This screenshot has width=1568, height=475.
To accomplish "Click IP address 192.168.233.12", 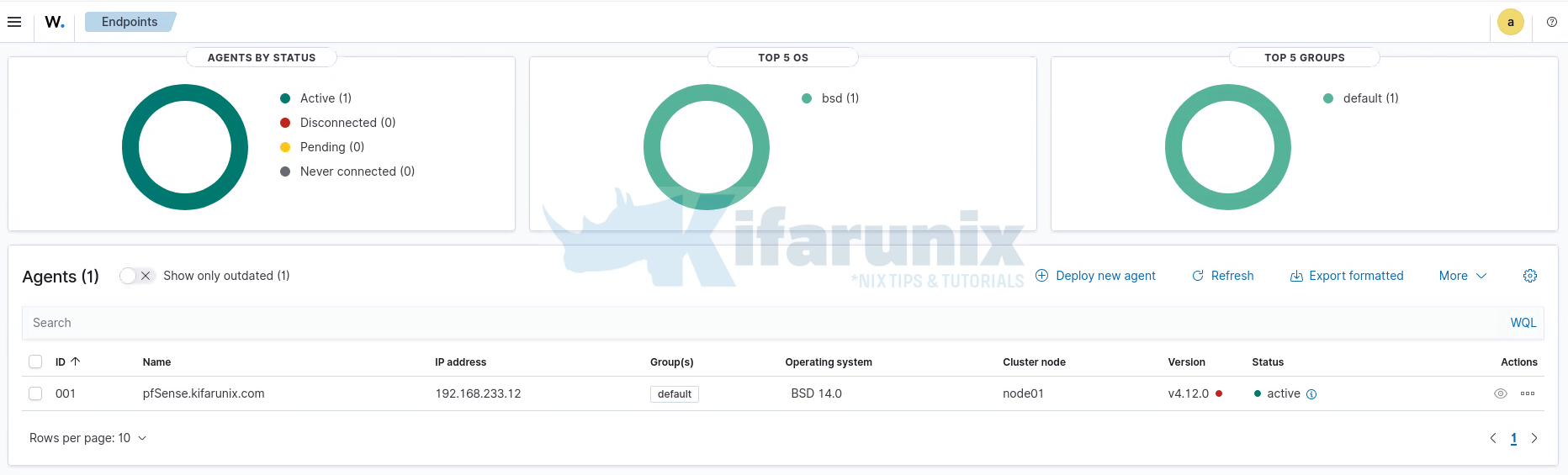I will pyautogui.click(x=478, y=393).
